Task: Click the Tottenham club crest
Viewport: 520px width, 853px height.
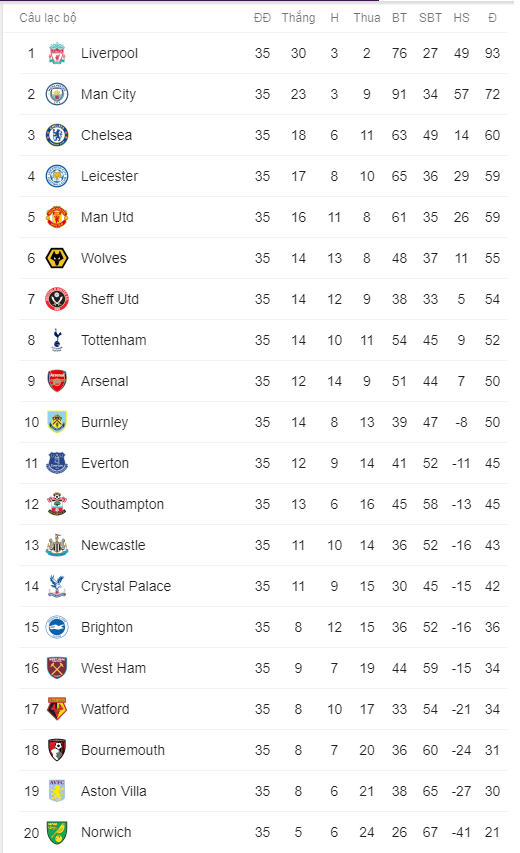Action: [57, 340]
